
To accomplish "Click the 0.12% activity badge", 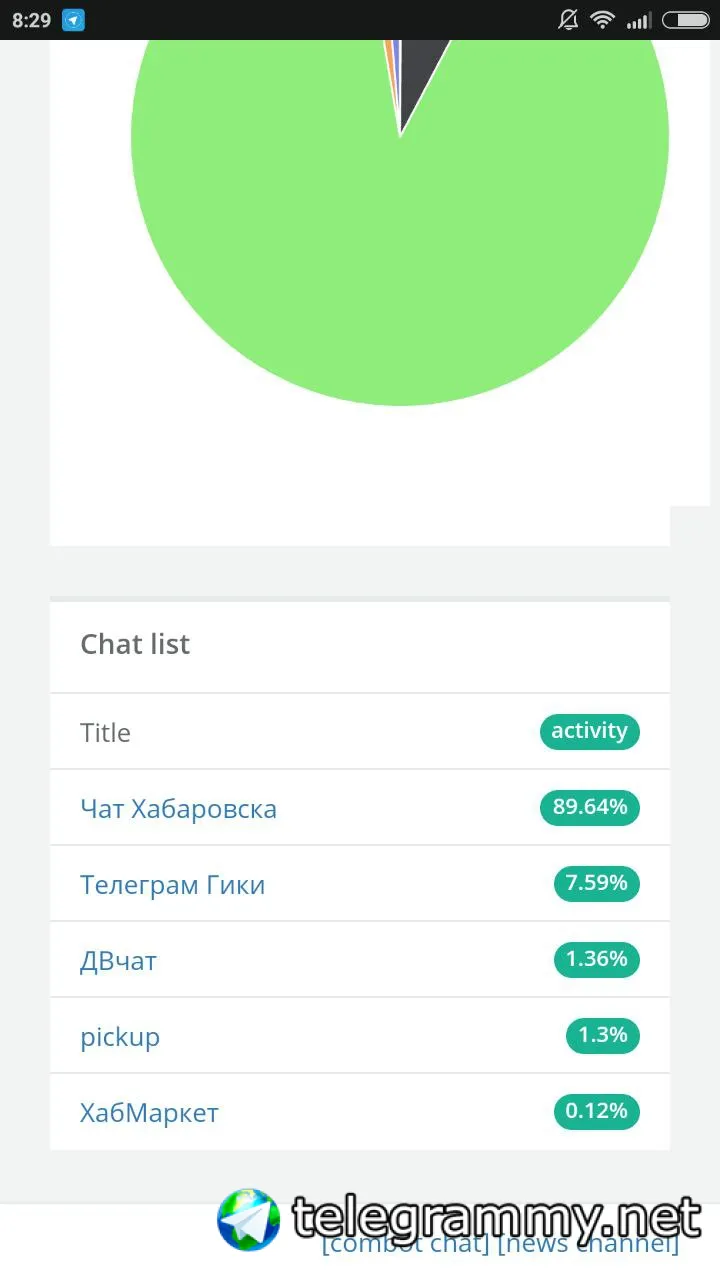I will (596, 1111).
